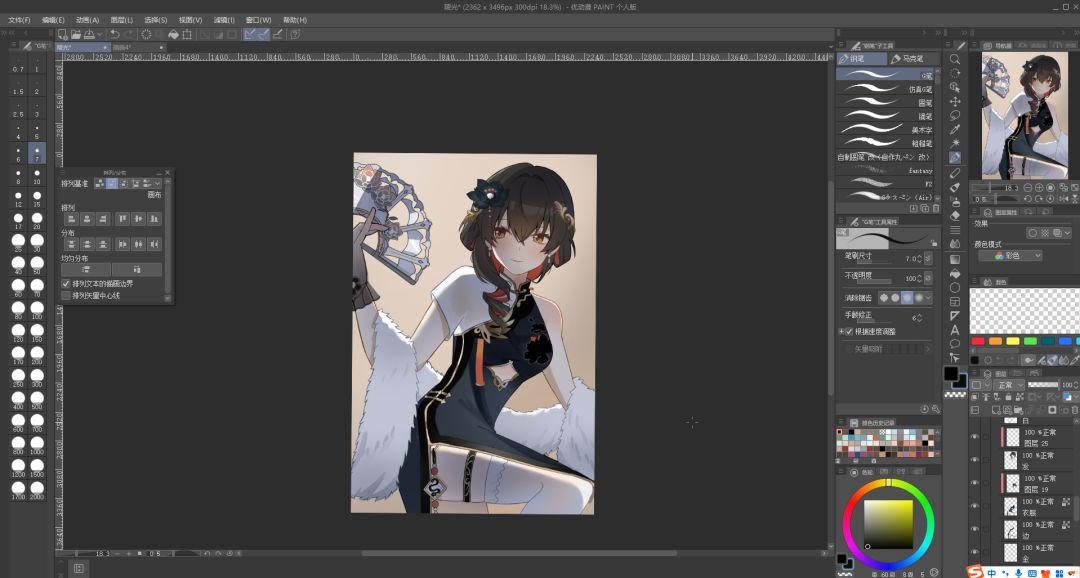This screenshot has height=578, width=1080.
Task: Click the New canvas icon in toolbar
Action: [63, 34]
